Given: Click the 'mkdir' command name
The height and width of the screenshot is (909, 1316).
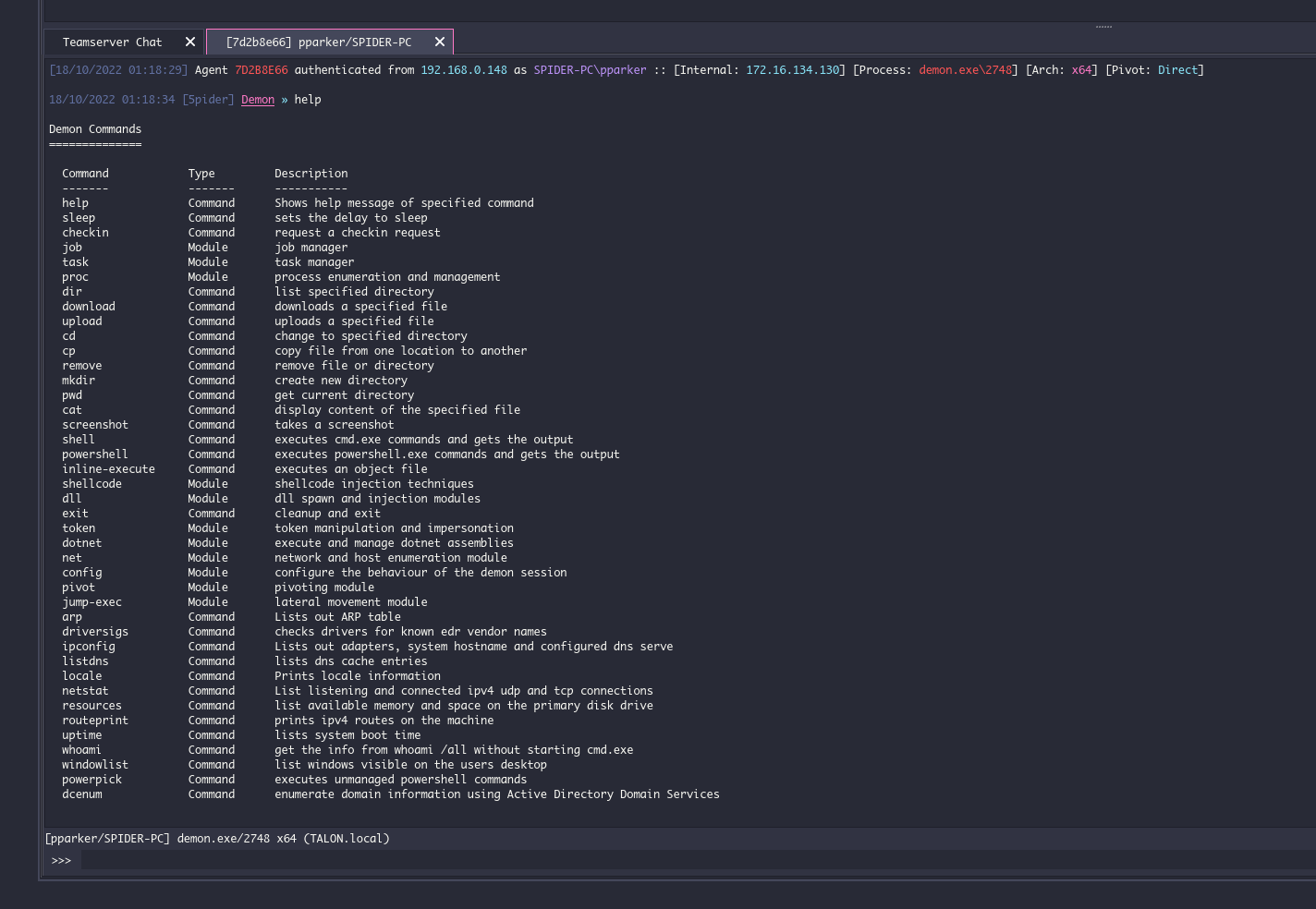Looking at the screenshot, I should pyautogui.click(x=79, y=381).
